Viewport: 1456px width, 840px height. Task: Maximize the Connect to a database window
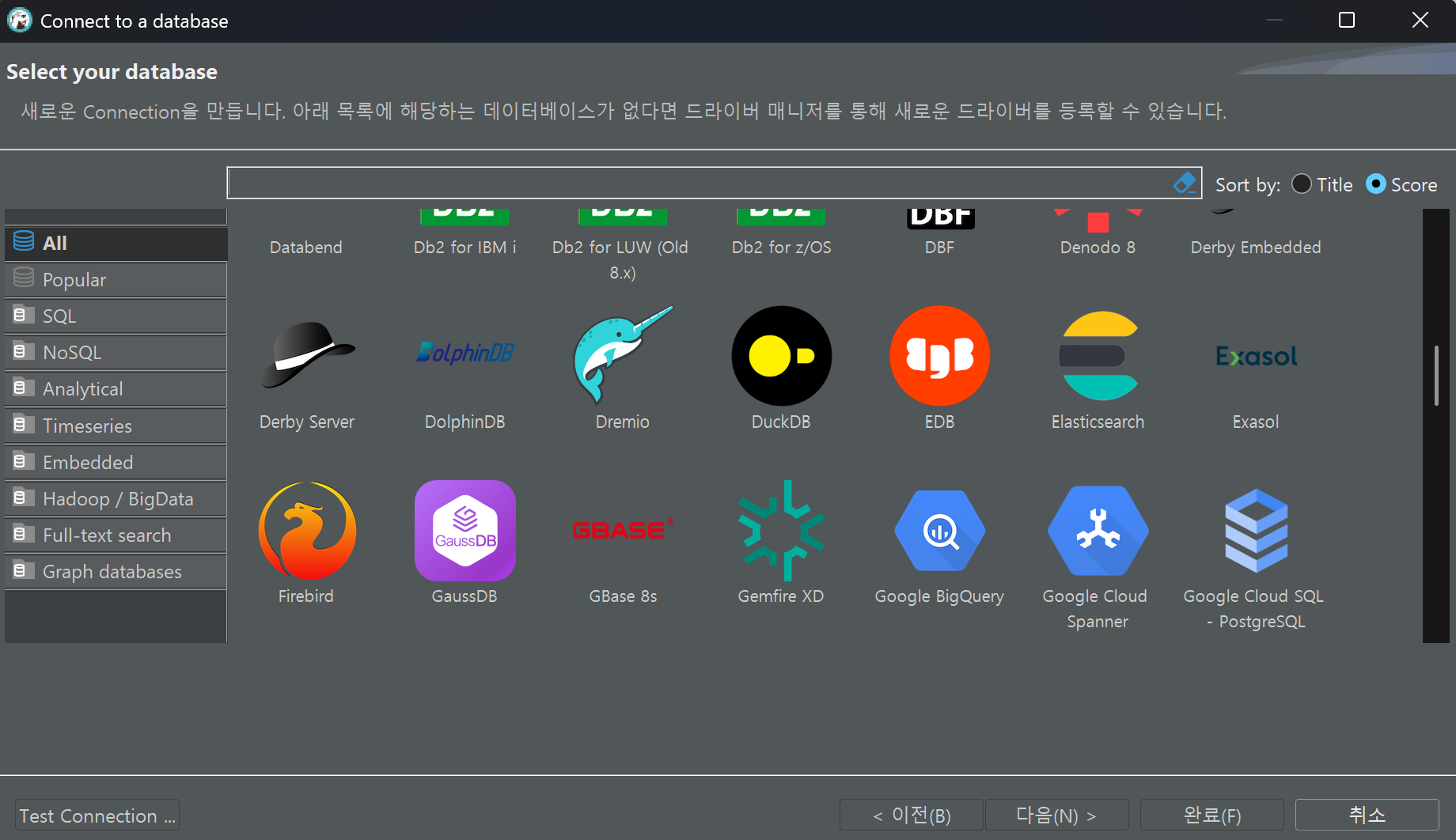pyautogui.click(x=1347, y=21)
